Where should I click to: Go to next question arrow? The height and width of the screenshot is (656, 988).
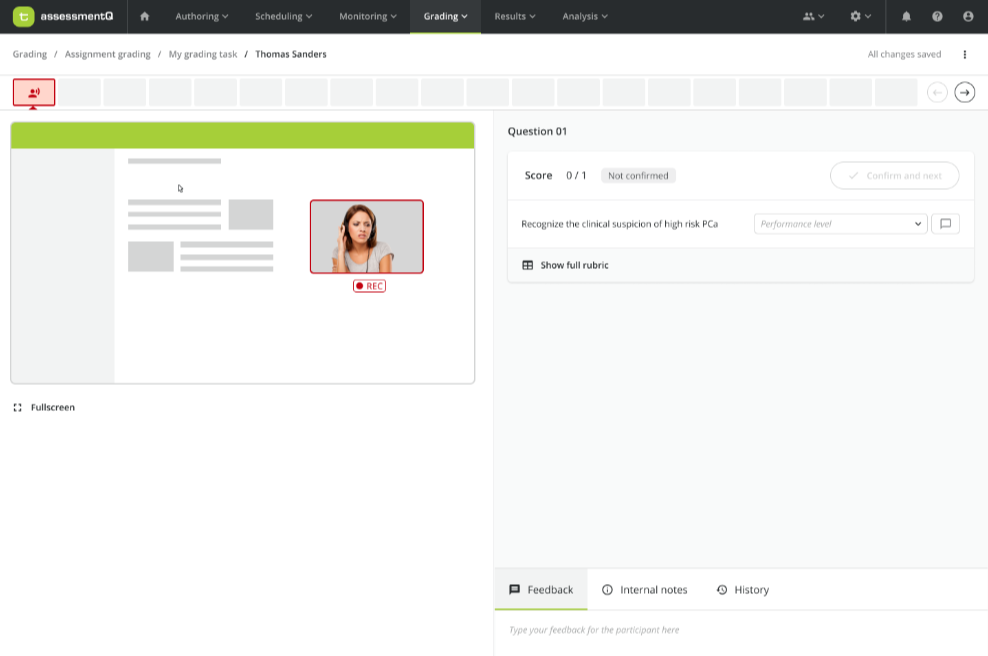click(x=964, y=93)
